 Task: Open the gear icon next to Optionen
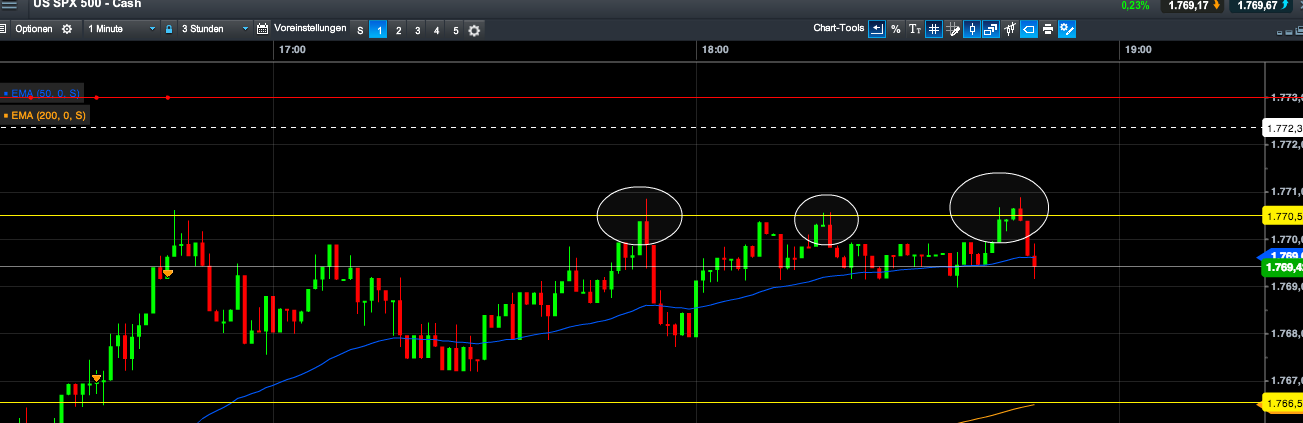[67, 29]
